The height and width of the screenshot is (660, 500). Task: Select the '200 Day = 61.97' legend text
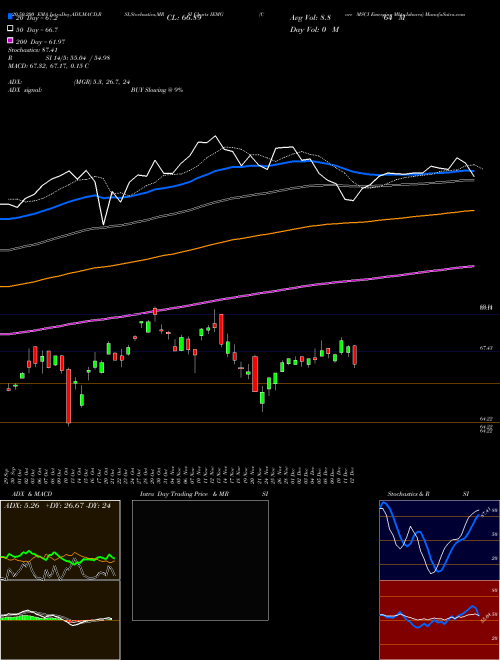point(40,42)
